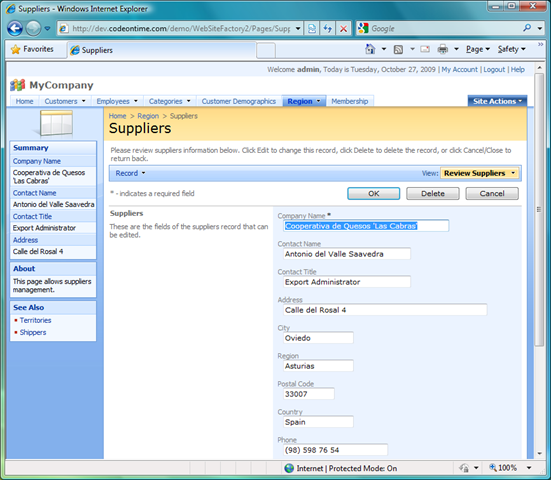This screenshot has width=551, height=480.
Task: Open the Membership menu item
Action: pyautogui.click(x=350, y=101)
